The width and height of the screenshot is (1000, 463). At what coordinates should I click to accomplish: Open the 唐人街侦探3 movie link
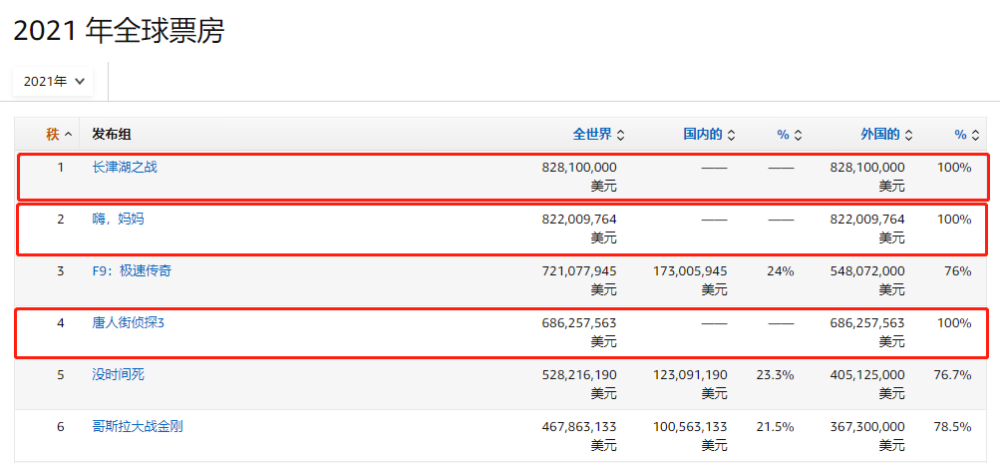128,323
